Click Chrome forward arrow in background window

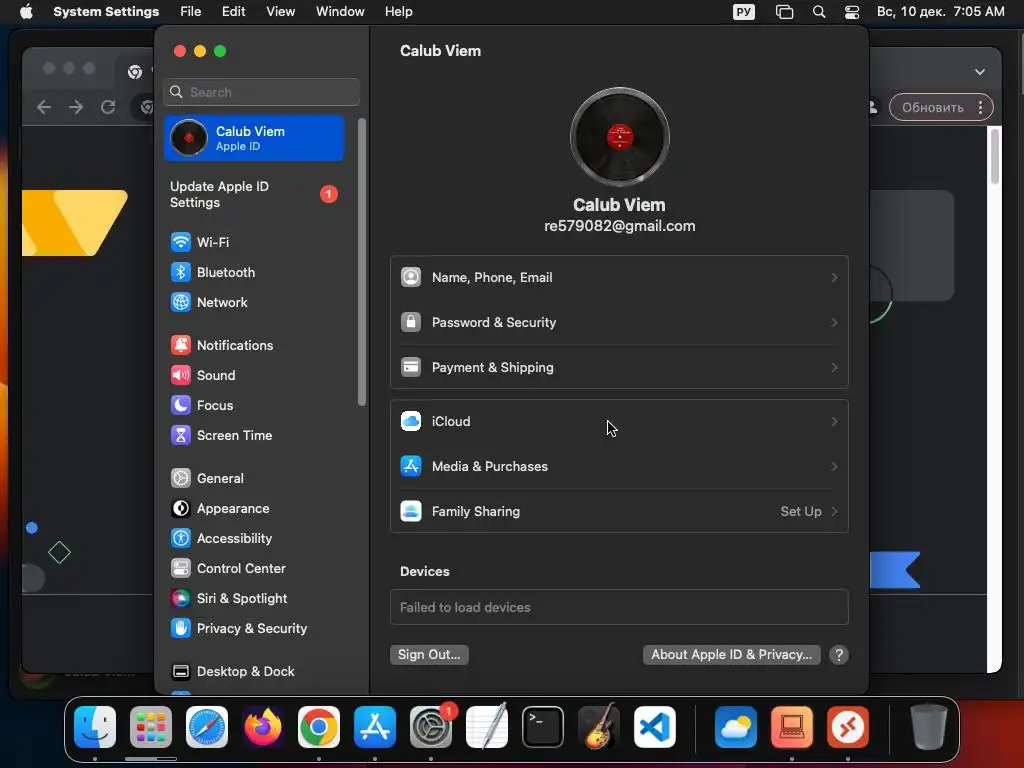click(76, 107)
